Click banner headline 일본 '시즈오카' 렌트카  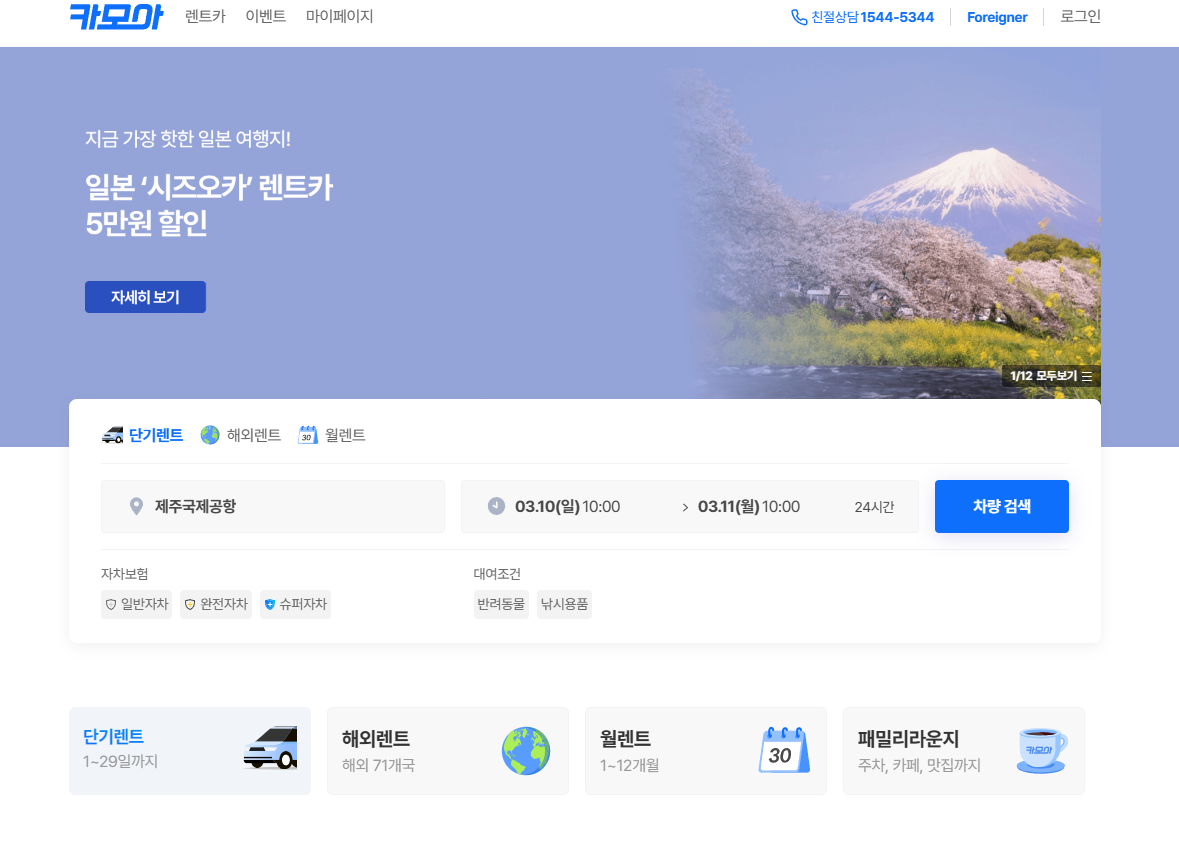point(209,187)
